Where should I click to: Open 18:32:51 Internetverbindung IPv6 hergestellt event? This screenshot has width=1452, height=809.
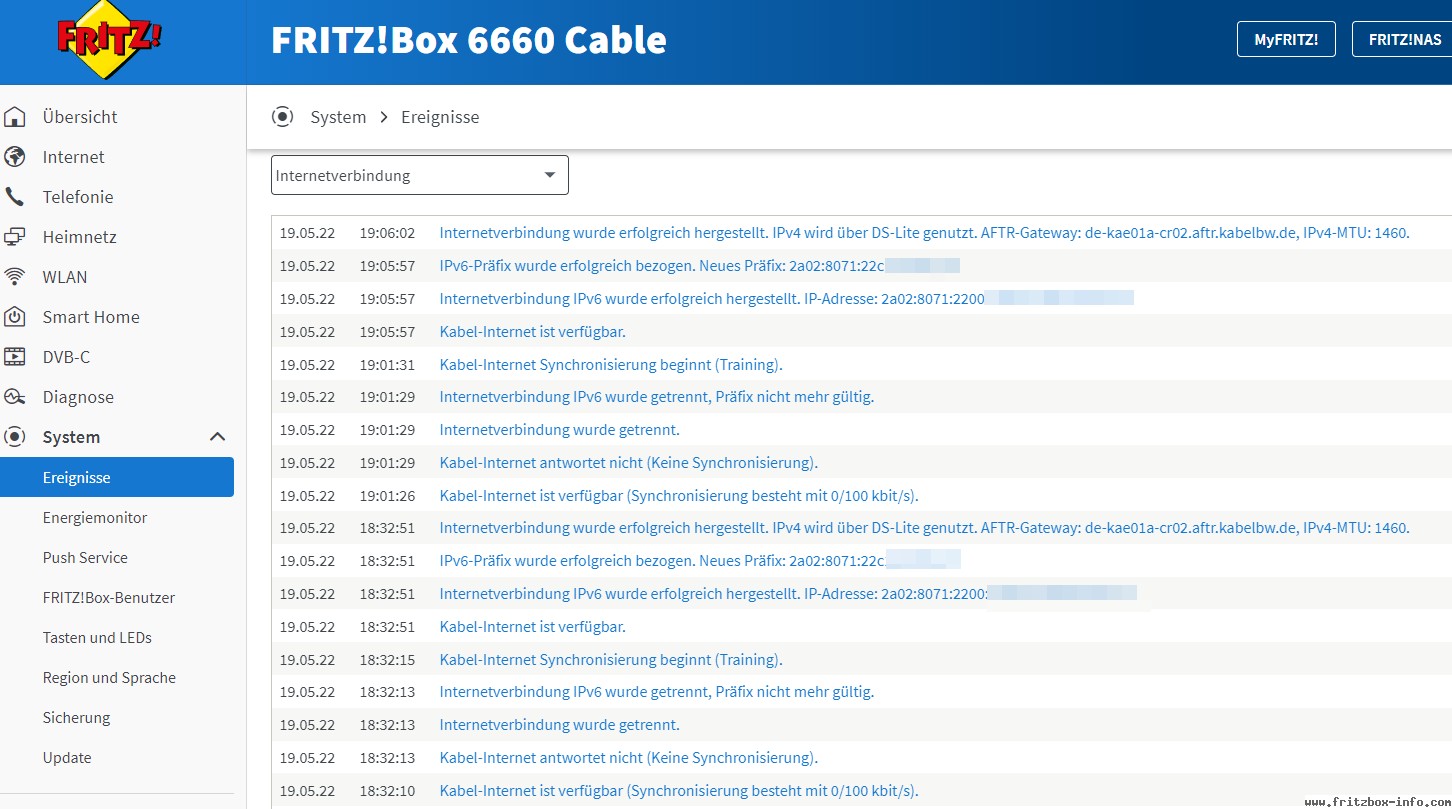(788, 594)
